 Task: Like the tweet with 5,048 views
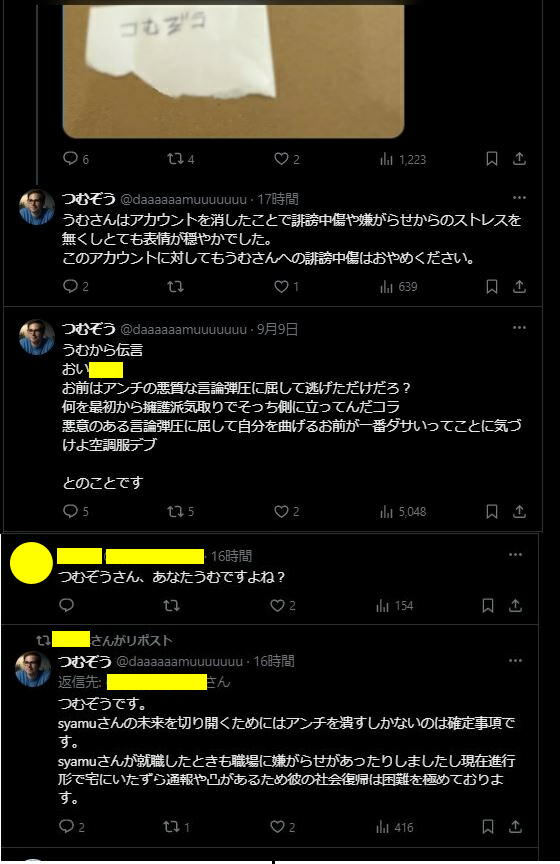click(287, 512)
